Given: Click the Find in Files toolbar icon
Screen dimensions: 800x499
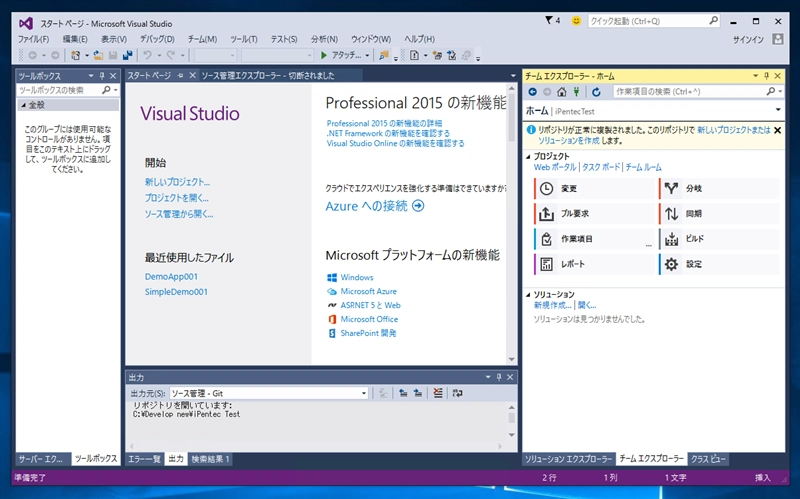Looking at the screenshot, I should point(384,55).
